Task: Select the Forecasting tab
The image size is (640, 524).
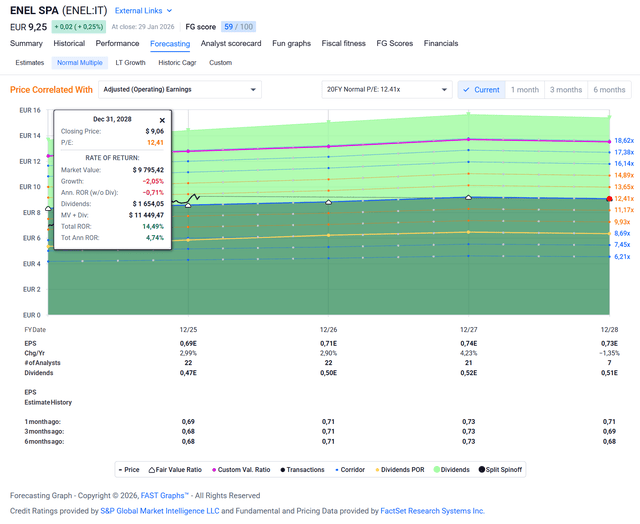Action: pyautogui.click(x=170, y=44)
